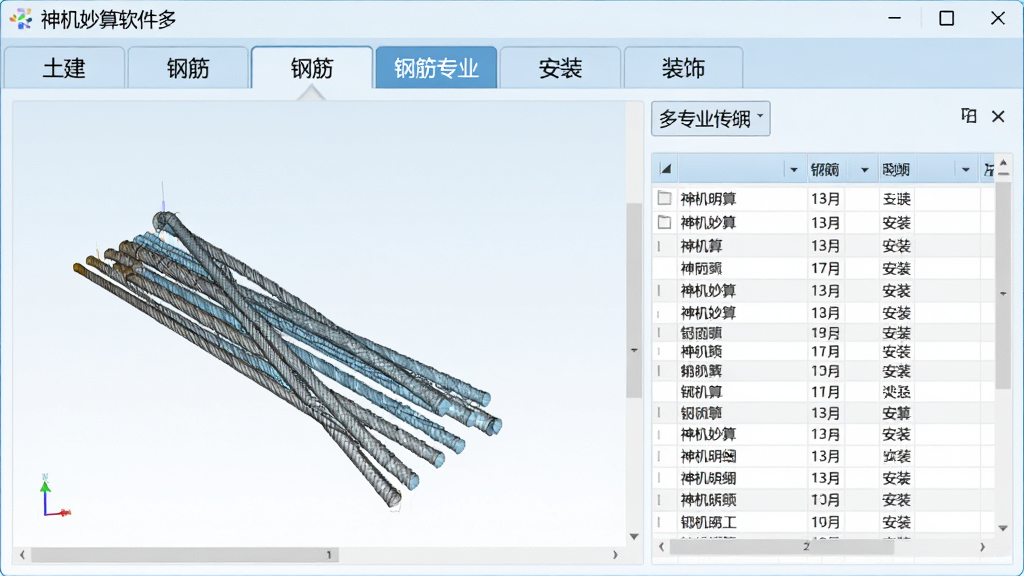1024x576 pixels.
Task: Expand third column header filter dropdown
Action: [965, 170]
